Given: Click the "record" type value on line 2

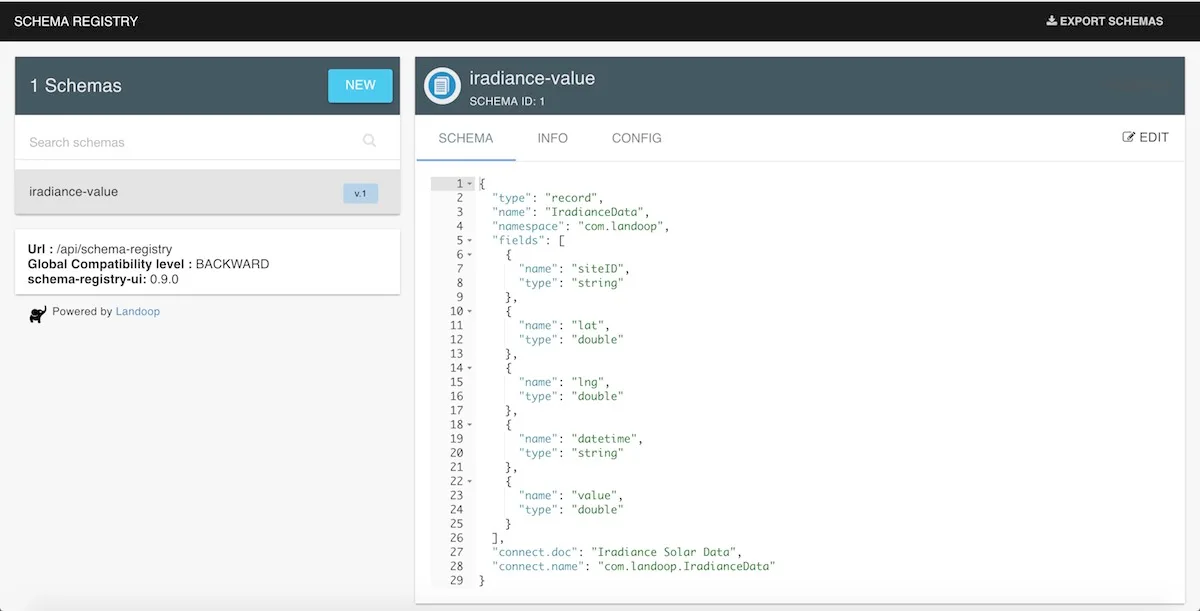Looking at the screenshot, I should click(x=570, y=198).
